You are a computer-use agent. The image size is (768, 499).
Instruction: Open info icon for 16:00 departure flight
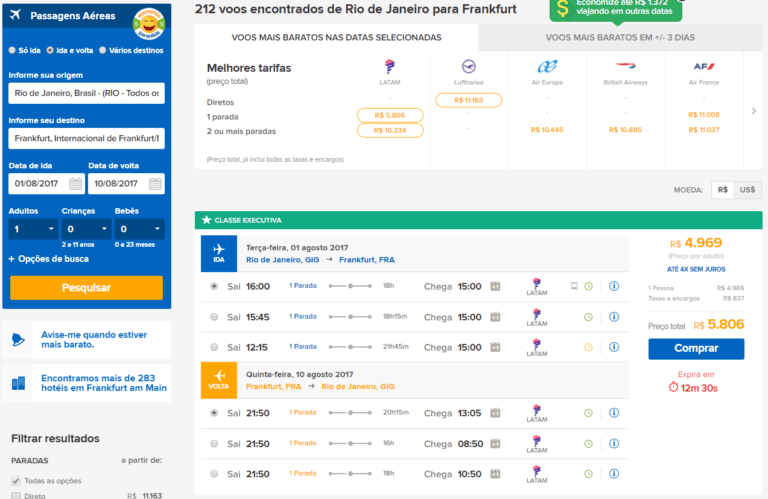(x=614, y=287)
